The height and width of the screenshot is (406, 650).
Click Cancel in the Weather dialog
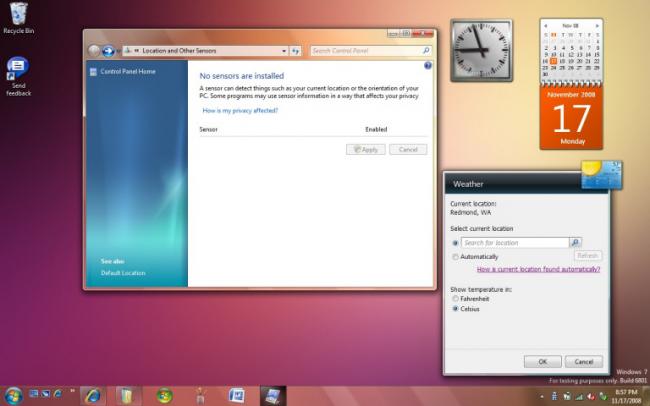pos(584,362)
